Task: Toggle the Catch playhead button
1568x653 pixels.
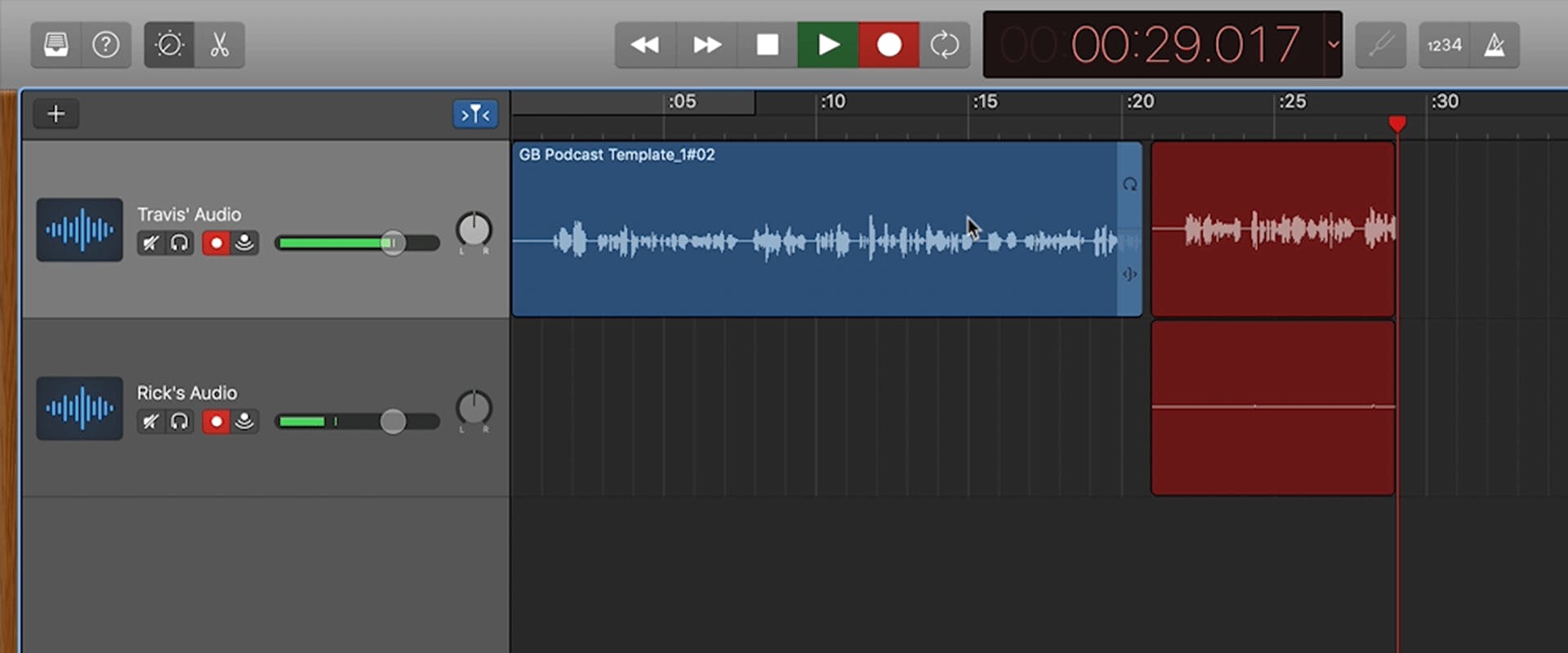Action: [x=475, y=114]
